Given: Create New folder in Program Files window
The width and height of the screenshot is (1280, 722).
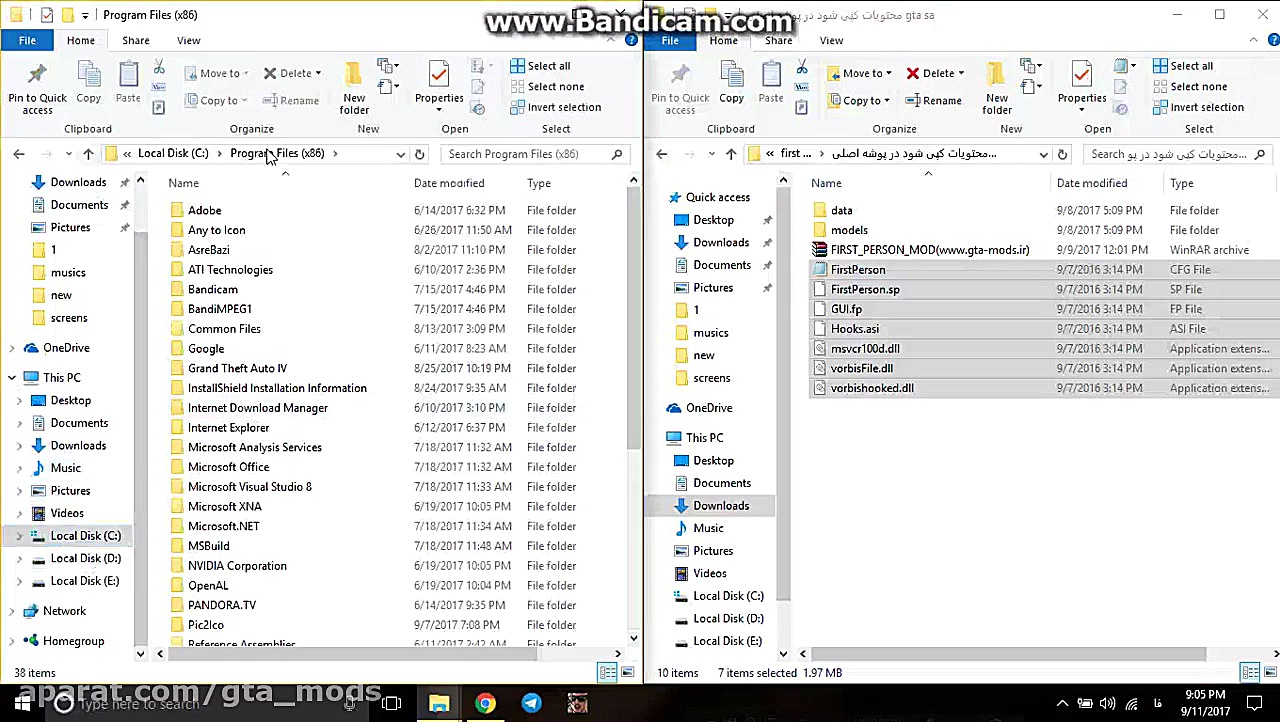Looking at the screenshot, I should pos(354,88).
